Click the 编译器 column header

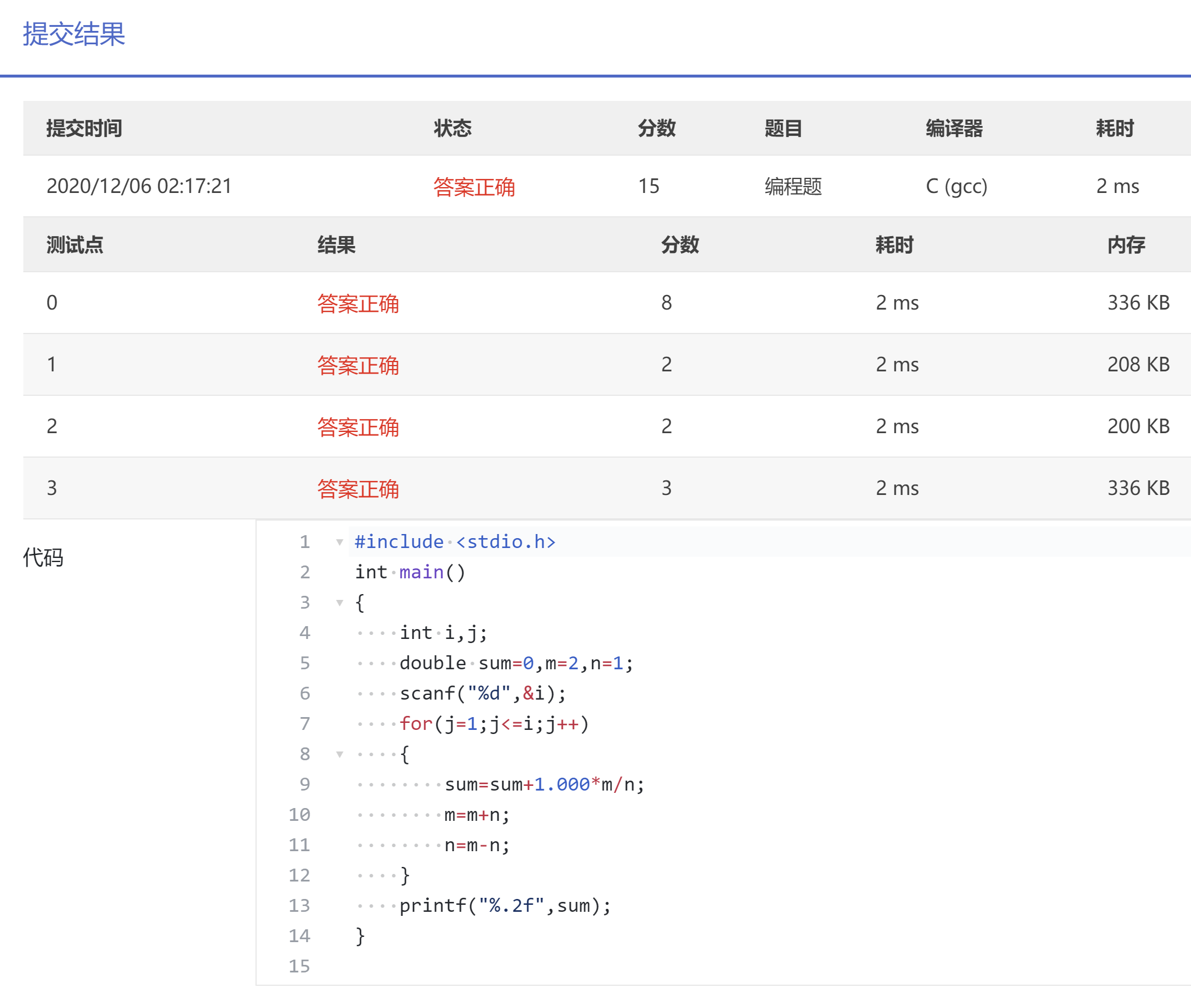point(954,128)
